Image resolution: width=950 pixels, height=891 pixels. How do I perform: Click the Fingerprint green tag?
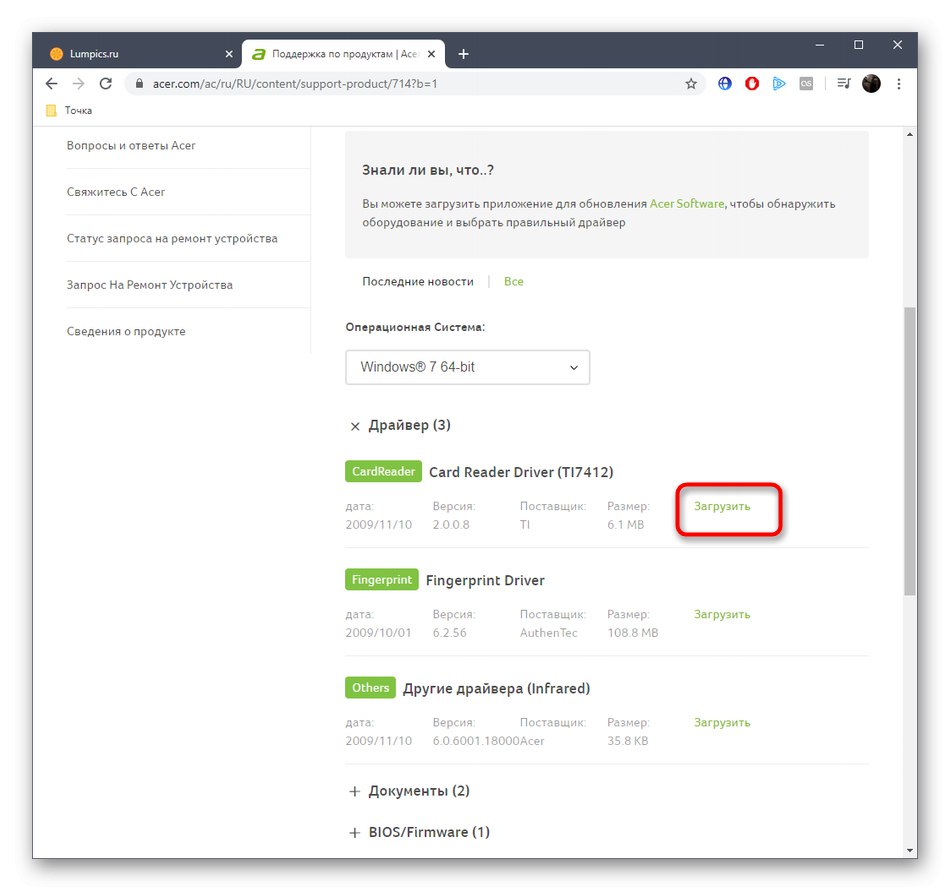pos(382,580)
